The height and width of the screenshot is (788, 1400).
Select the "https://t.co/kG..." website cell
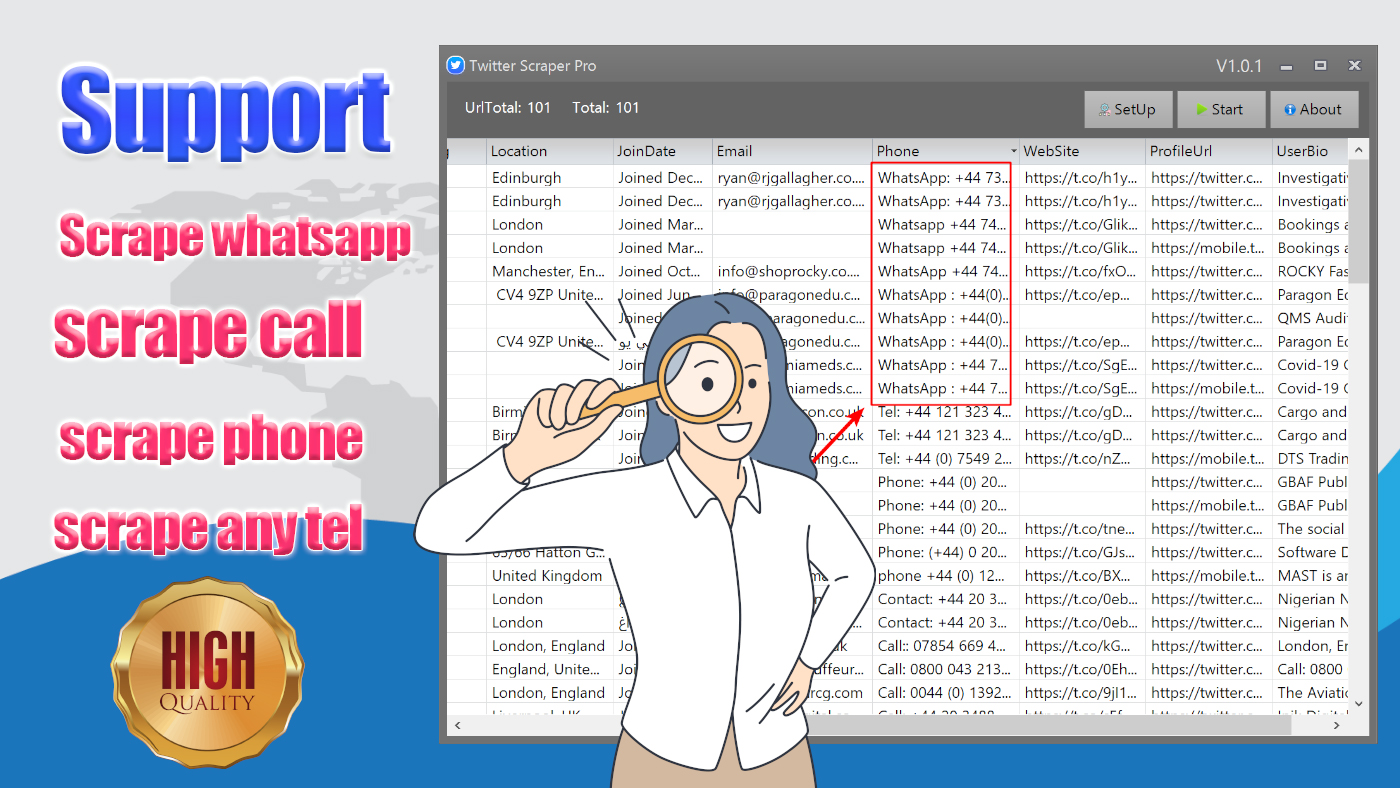(1083, 646)
